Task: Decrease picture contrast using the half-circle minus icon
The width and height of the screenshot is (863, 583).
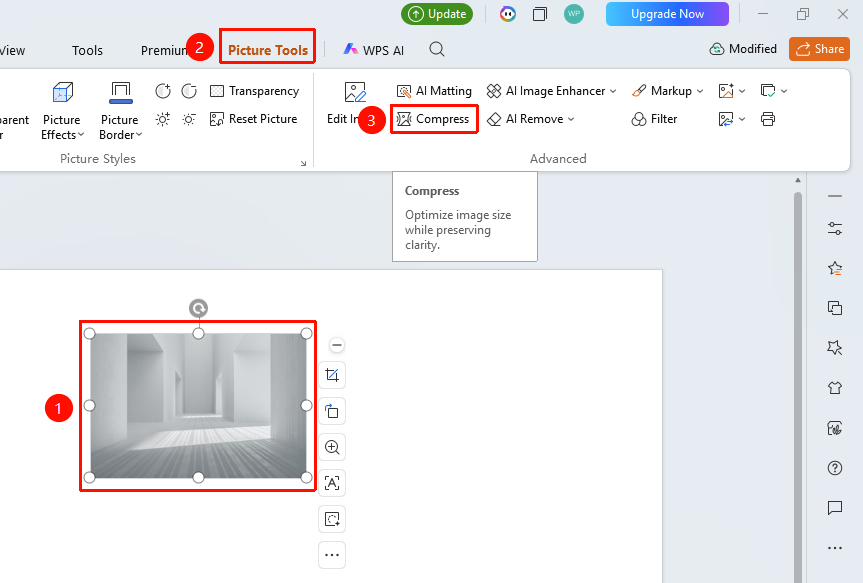Action: (189, 91)
